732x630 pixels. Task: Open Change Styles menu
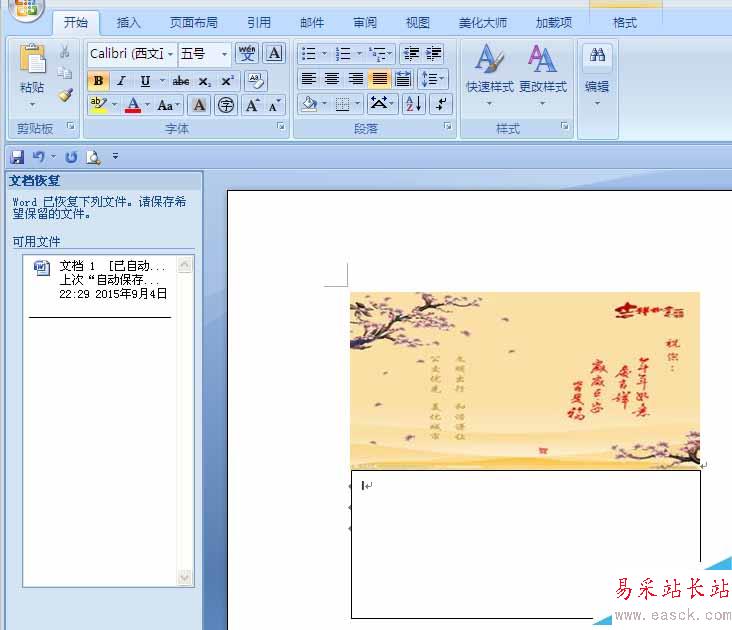(x=543, y=75)
